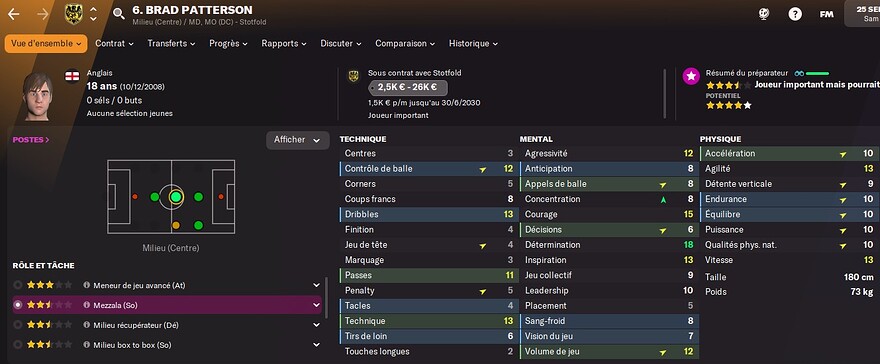Go back with the left arrow icon
The image size is (880, 364).
point(13,14)
